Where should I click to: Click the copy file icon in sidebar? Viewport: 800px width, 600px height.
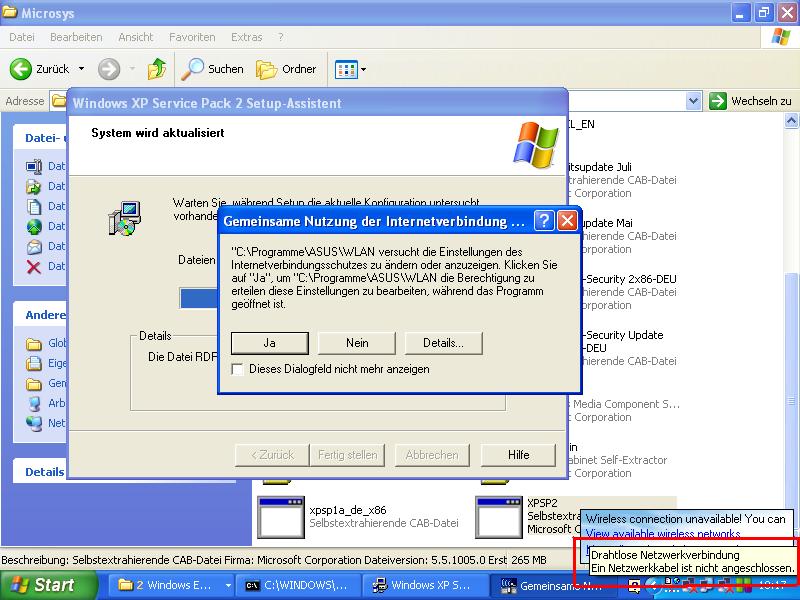[x=34, y=206]
